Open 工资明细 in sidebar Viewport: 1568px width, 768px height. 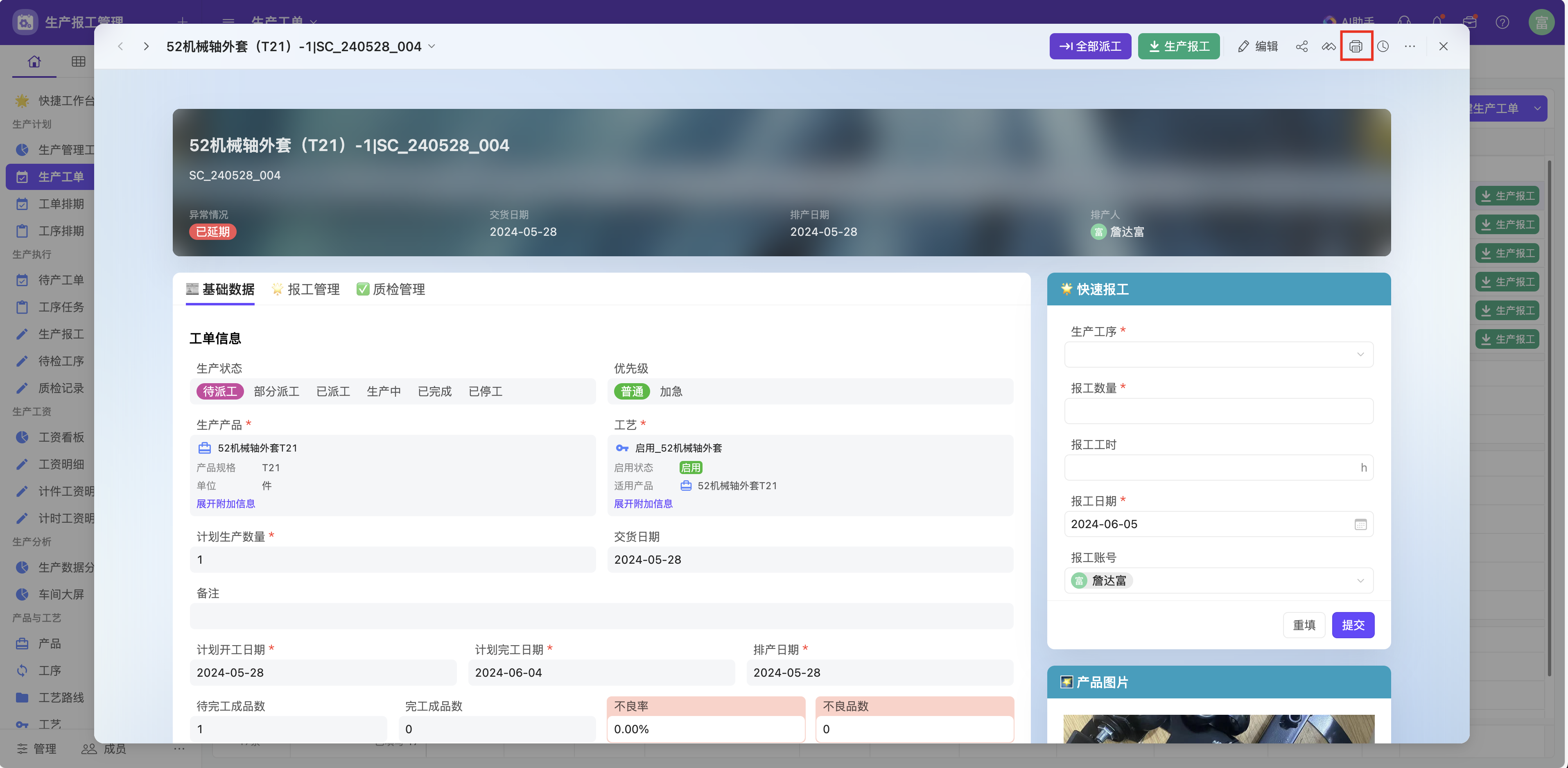[50, 464]
